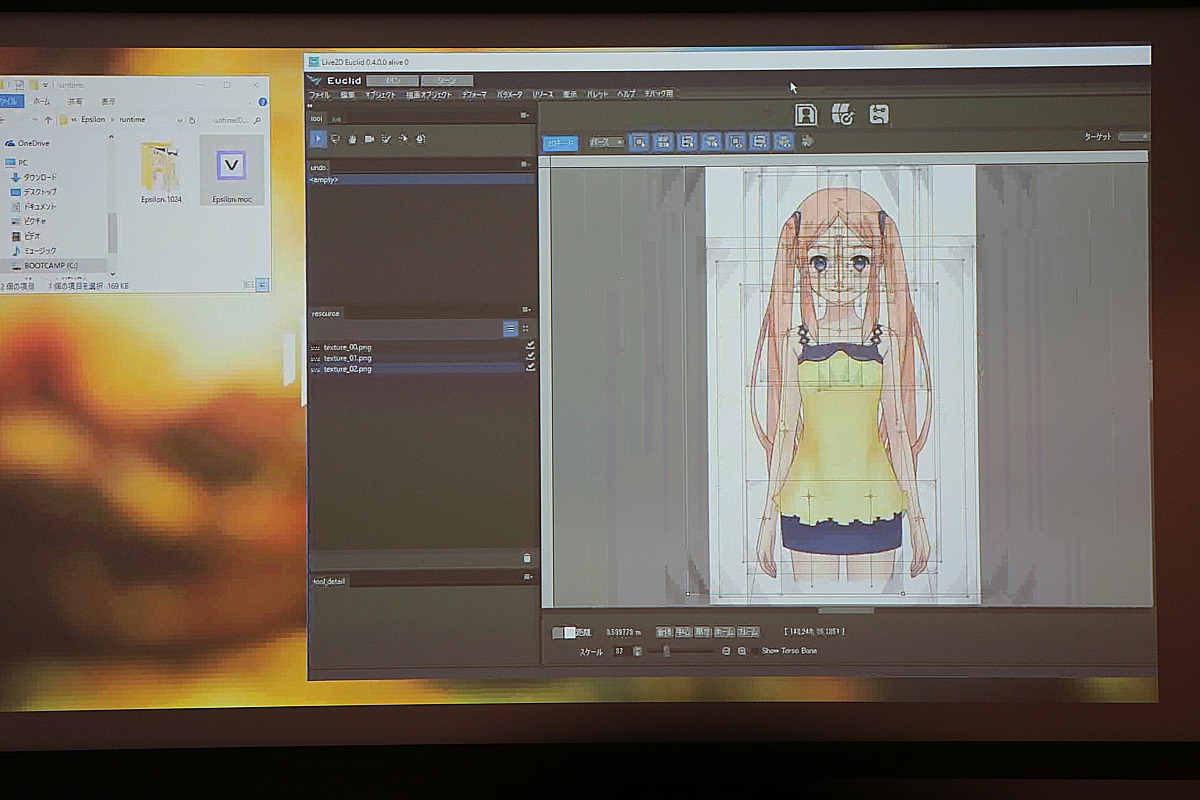This screenshot has height=800, width=1200.
Task: Open the resource panel options menu
Action: click(525, 311)
